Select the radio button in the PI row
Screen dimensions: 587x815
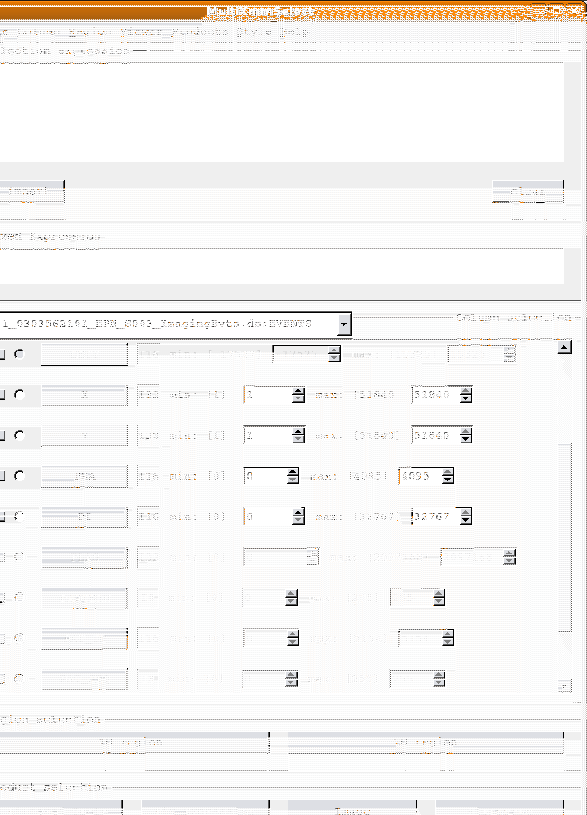click(19, 516)
